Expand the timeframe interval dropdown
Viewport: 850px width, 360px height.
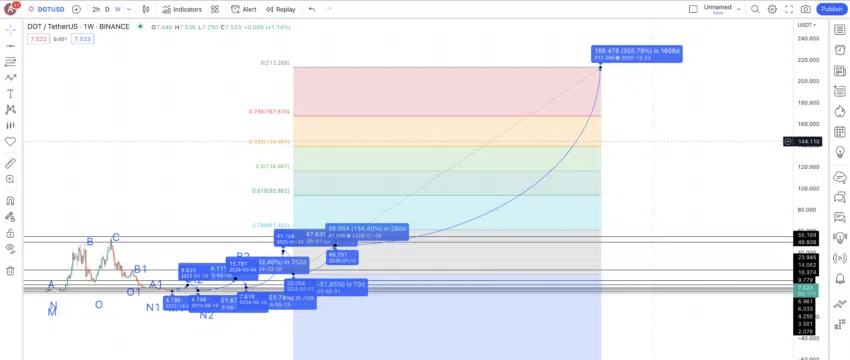[x=128, y=9]
